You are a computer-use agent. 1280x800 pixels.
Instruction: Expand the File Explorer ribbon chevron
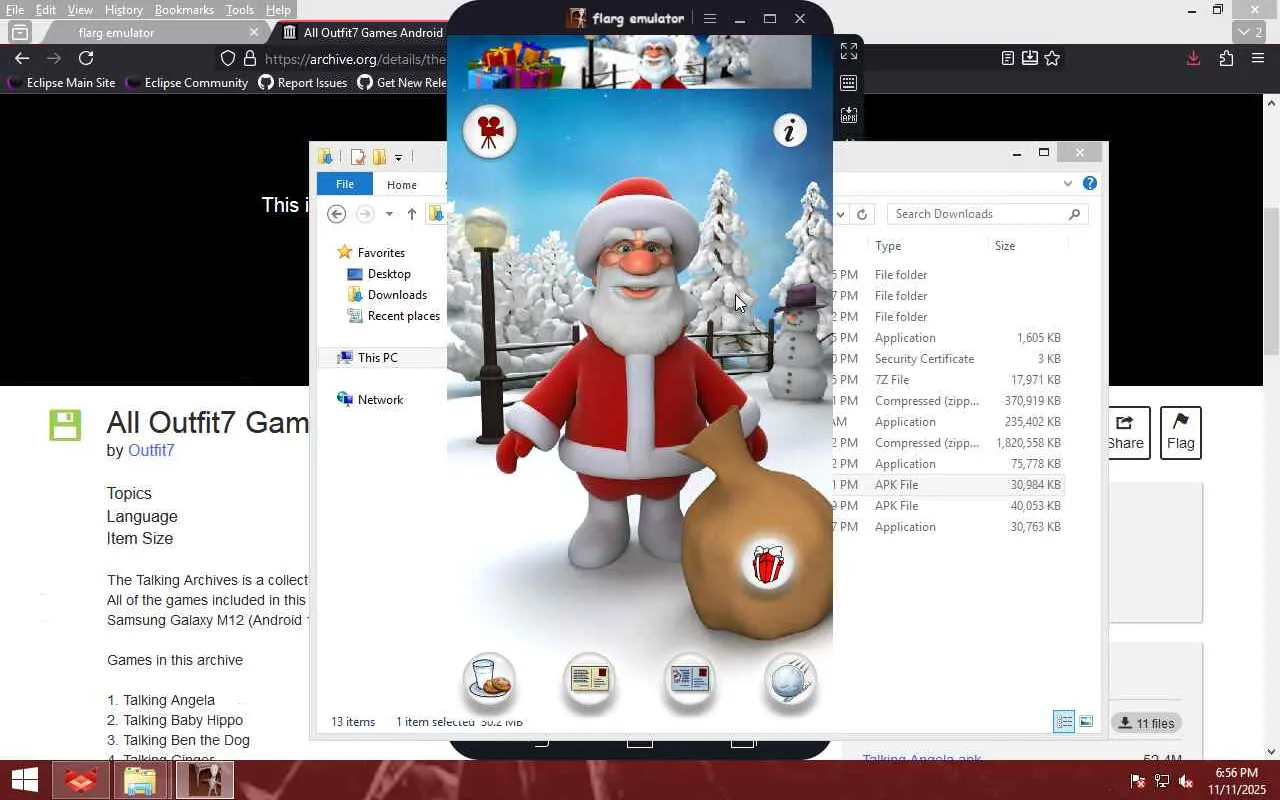pyautogui.click(x=1068, y=184)
